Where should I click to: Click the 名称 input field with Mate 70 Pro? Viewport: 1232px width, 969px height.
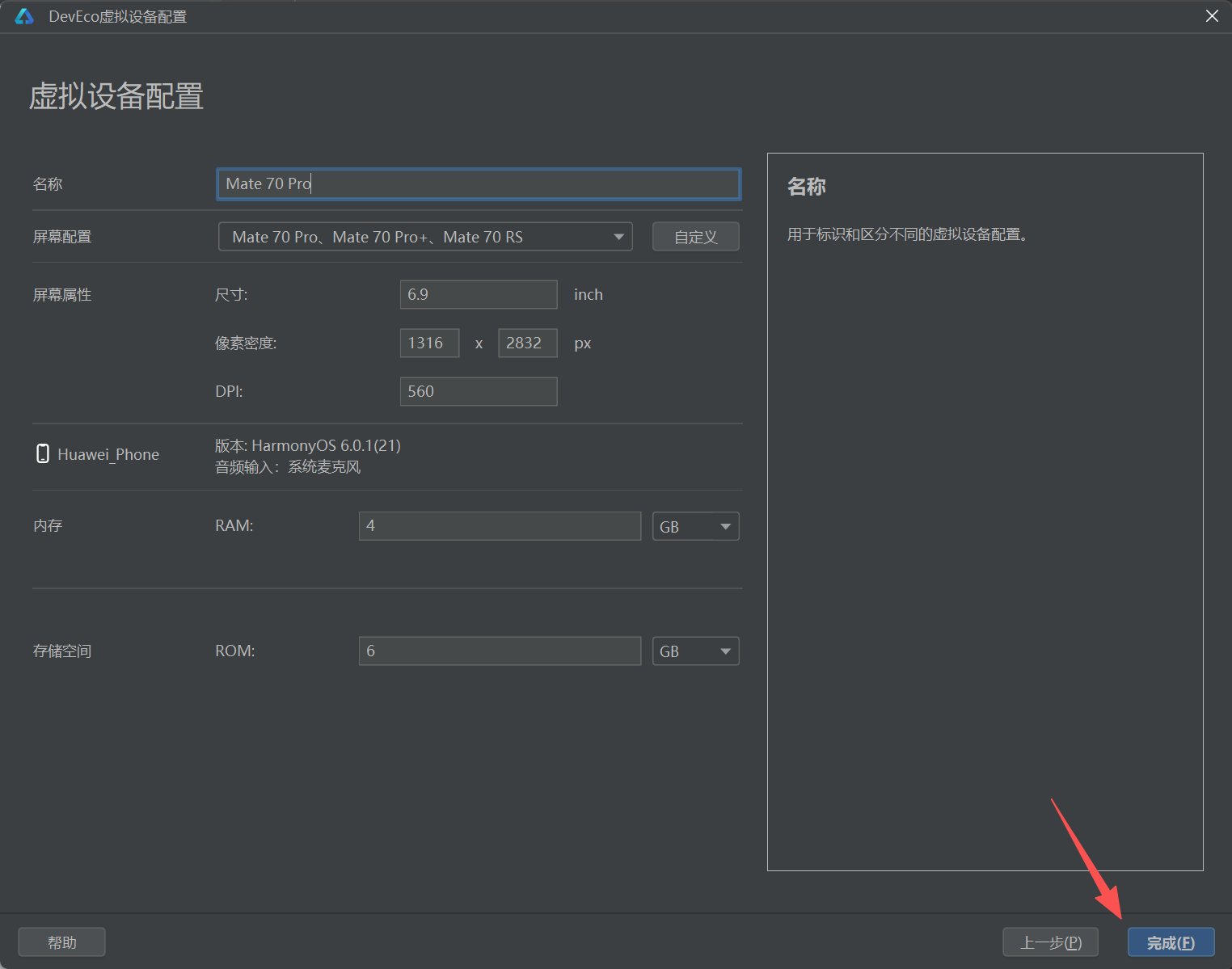click(x=479, y=184)
